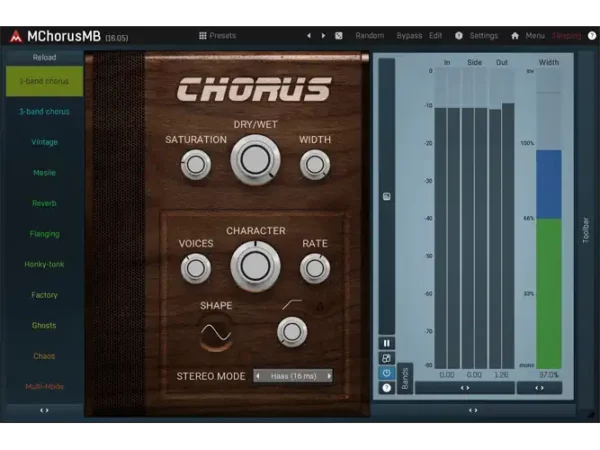
Task: Click the Out meter header
Action: 502,62
